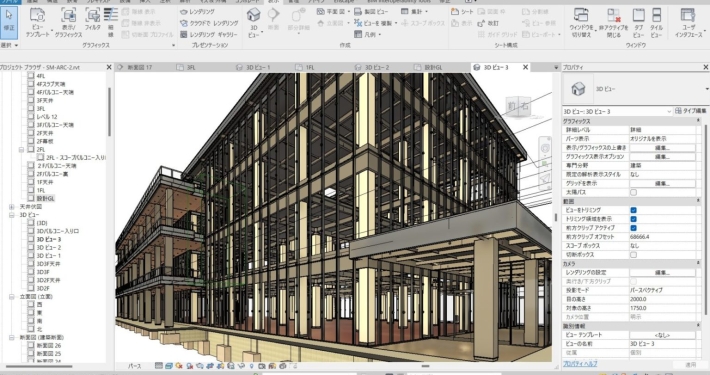Toggle the 太陽パス checkbox
This screenshot has height=375, width=710.
(x=633, y=192)
